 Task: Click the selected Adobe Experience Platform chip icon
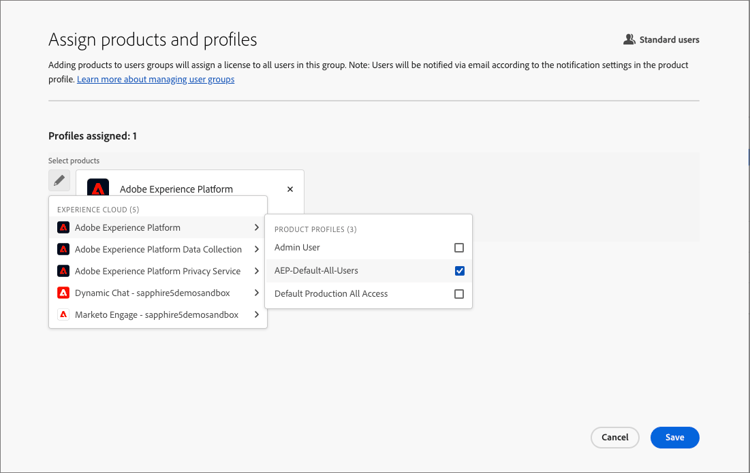point(98,188)
